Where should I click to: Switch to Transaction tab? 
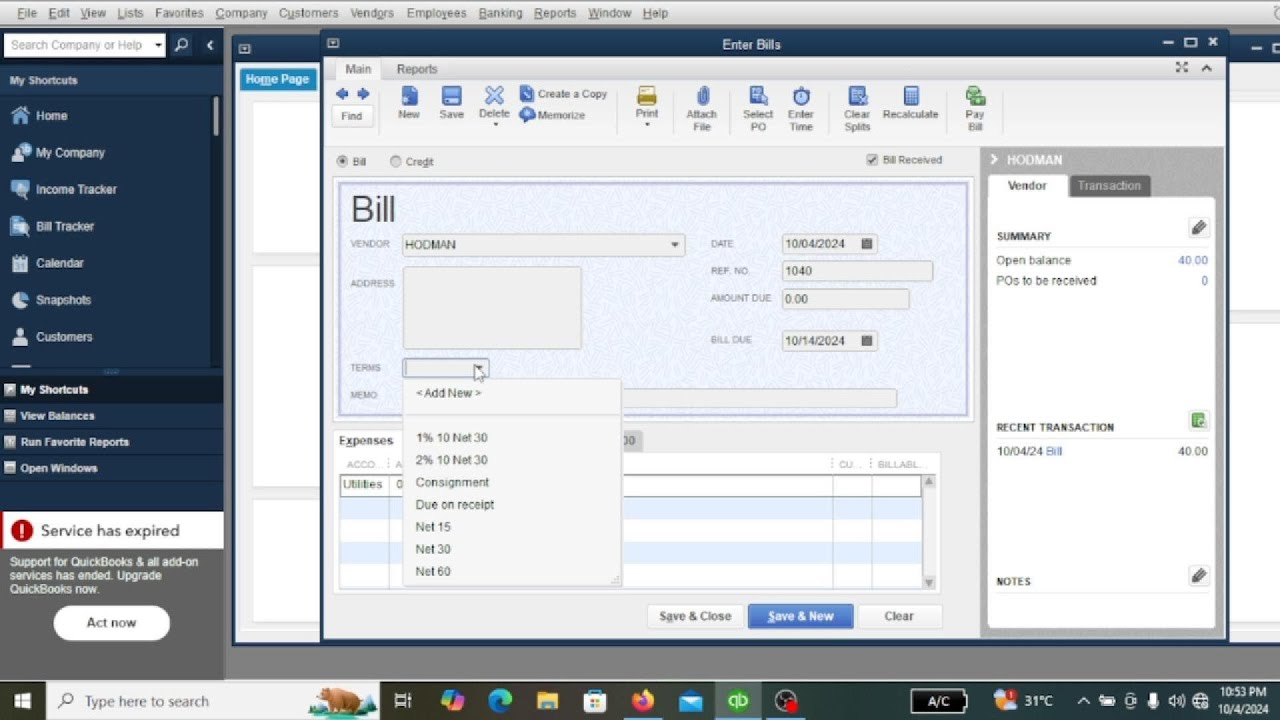click(1109, 186)
